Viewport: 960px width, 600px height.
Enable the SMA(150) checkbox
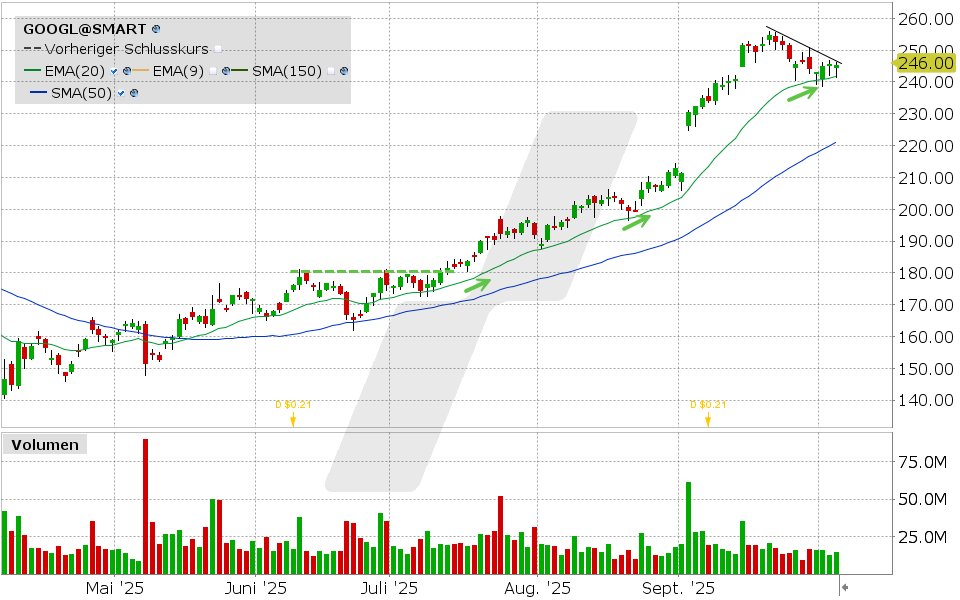(x=331, y=71)
